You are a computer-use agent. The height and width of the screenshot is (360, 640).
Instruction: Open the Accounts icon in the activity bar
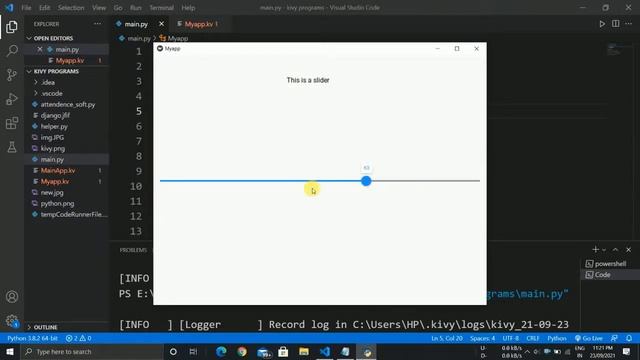[x=12, y=297]
